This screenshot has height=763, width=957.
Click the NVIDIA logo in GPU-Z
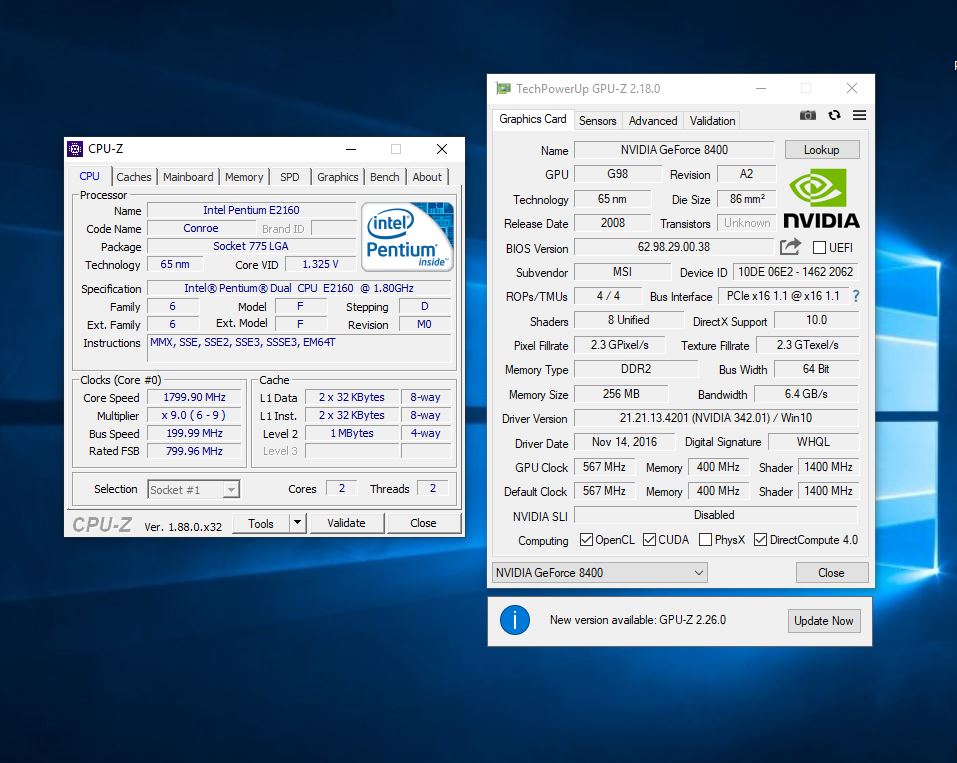pos(821,198)
